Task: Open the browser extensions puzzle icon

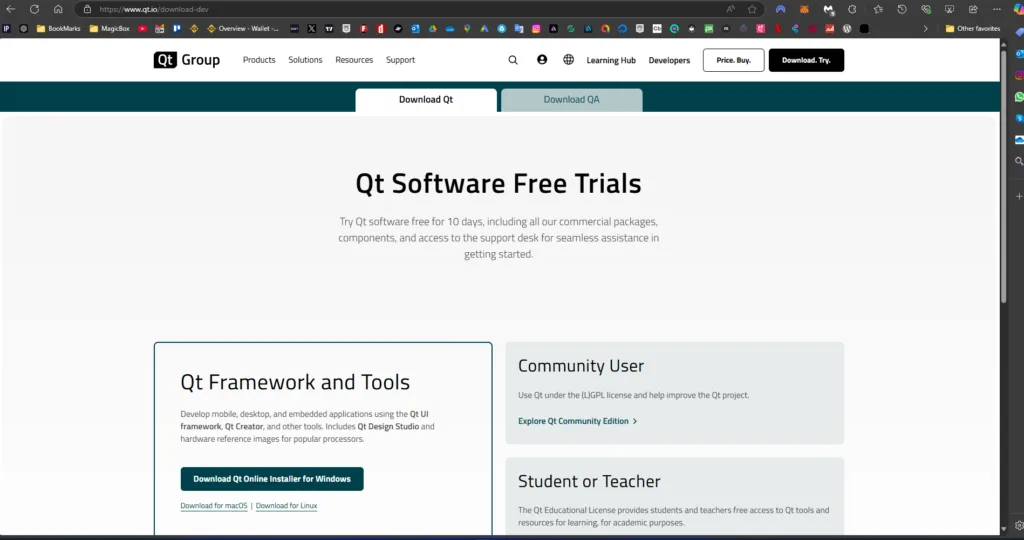Action: point(852,9)
